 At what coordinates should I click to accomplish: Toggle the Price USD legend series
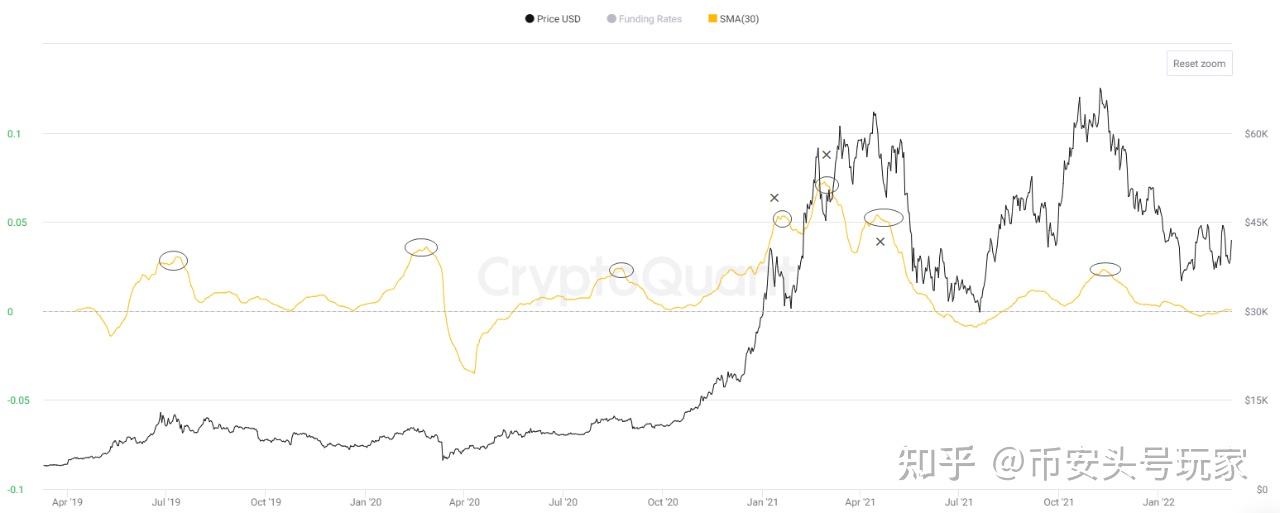click(558, 19)
